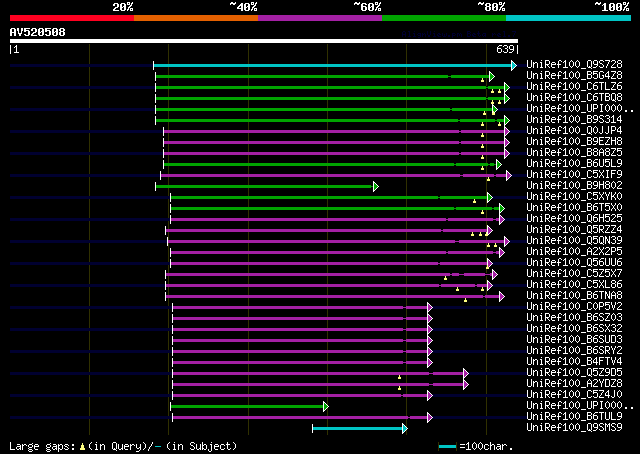Select the UniRef100_B6SZ03 label
The height and width of the screenshot is (454, 640).
point(574,318)
